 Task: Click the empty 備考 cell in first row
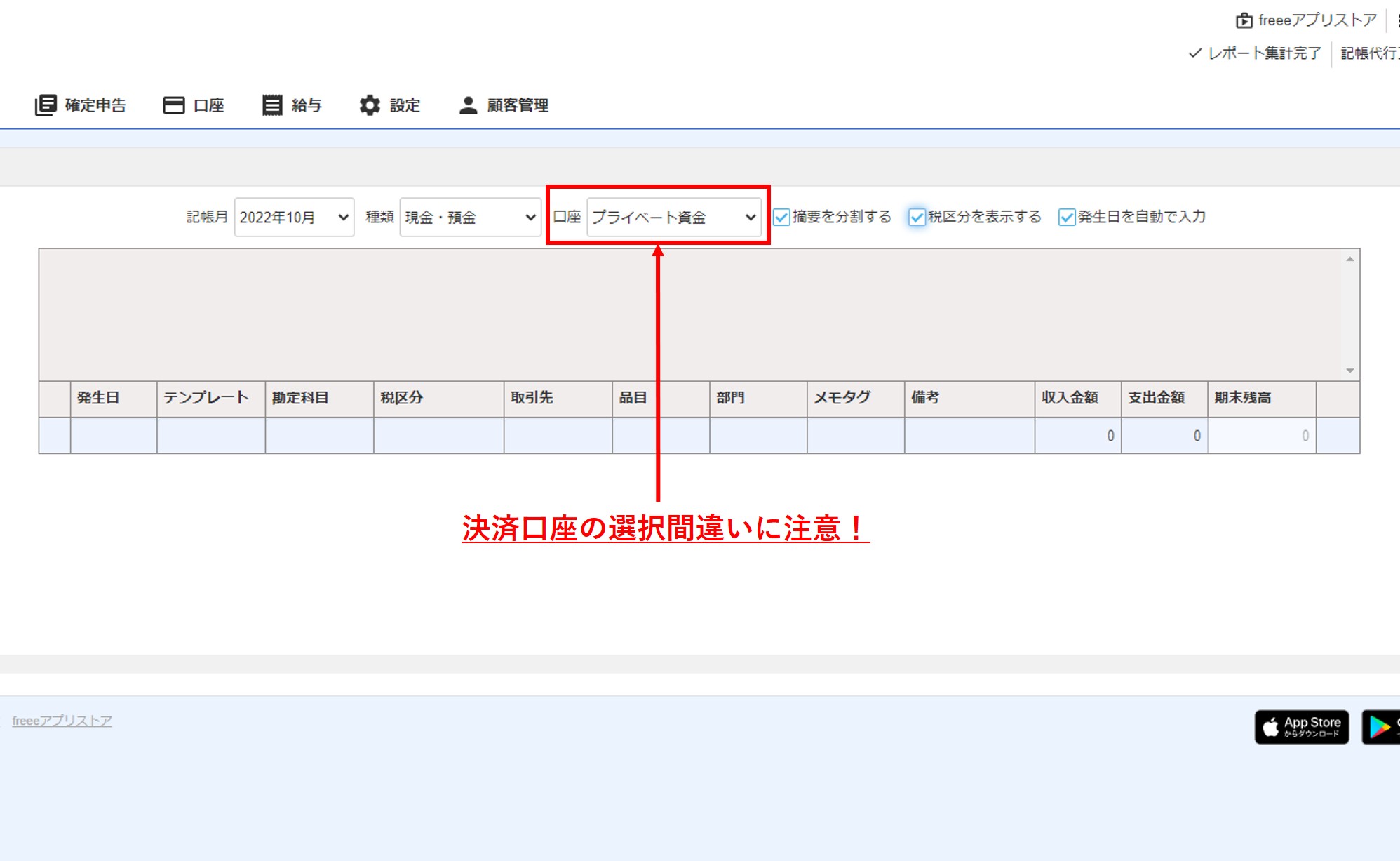969,436
